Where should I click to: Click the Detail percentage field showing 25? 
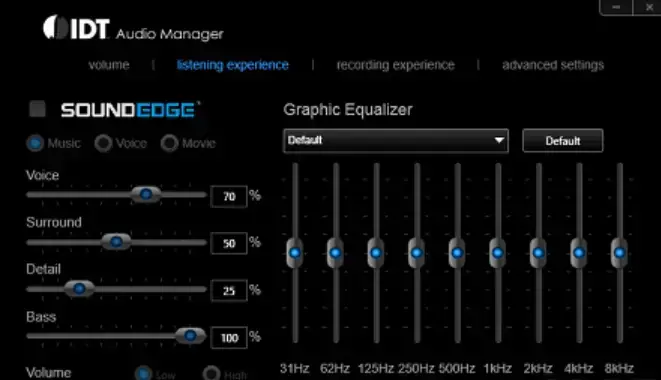(229, 291)
